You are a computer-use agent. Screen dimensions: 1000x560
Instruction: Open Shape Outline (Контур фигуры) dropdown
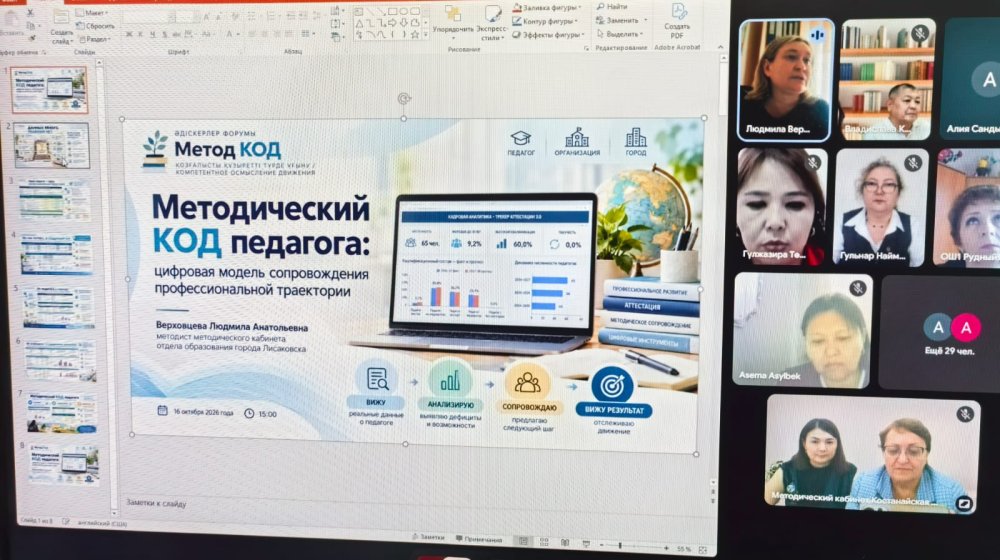pos(545,21)
